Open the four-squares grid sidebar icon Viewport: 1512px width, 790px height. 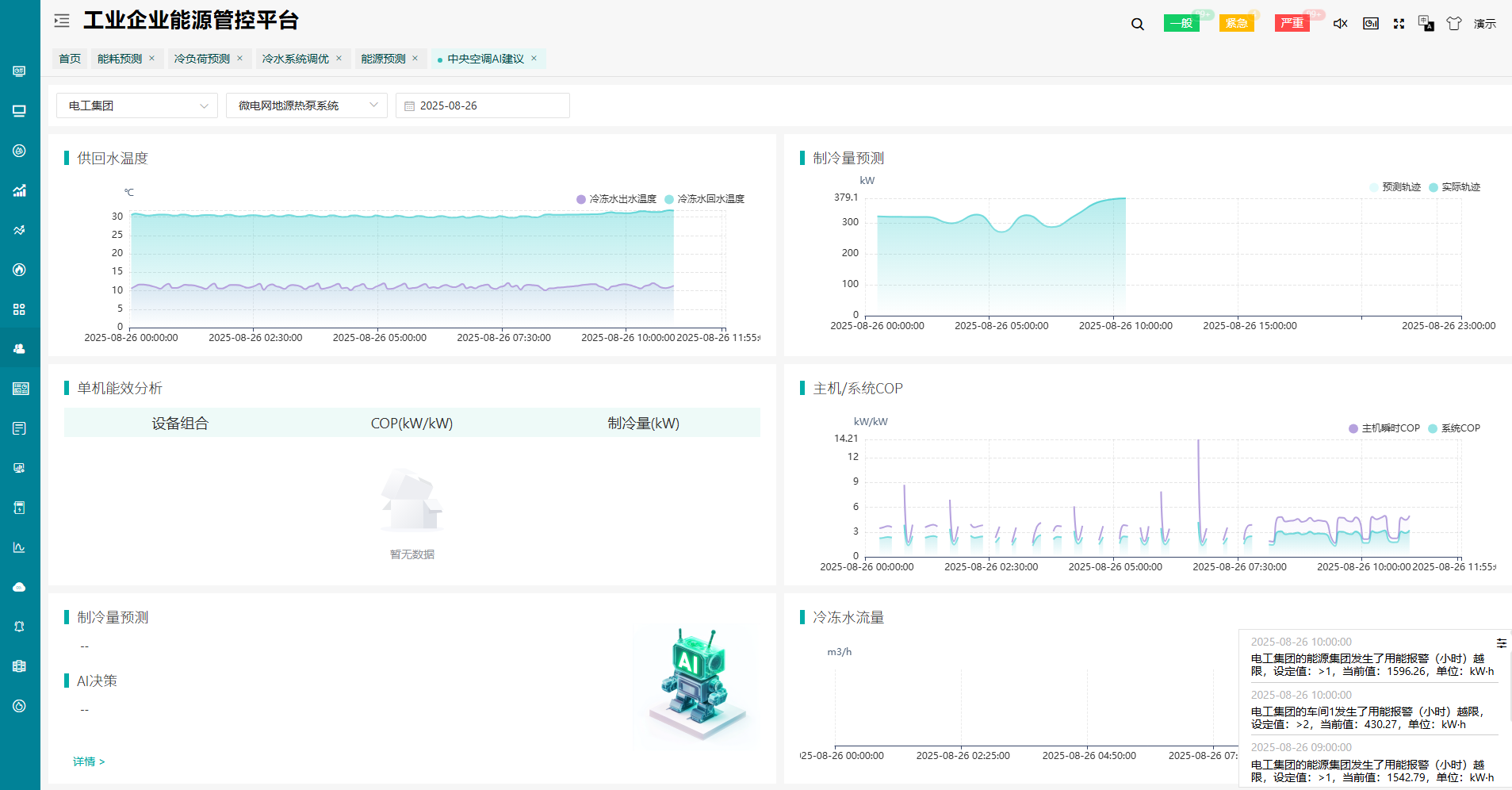20,309
